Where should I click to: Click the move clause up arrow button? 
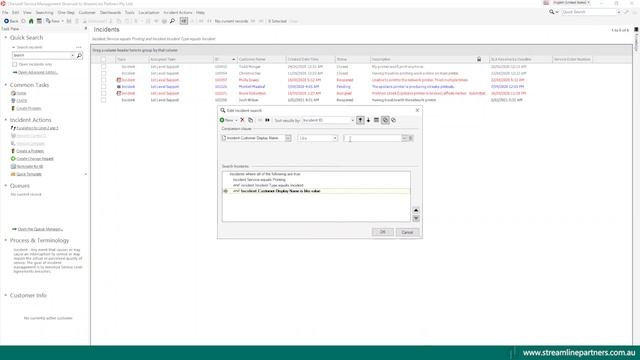point(416,210)
